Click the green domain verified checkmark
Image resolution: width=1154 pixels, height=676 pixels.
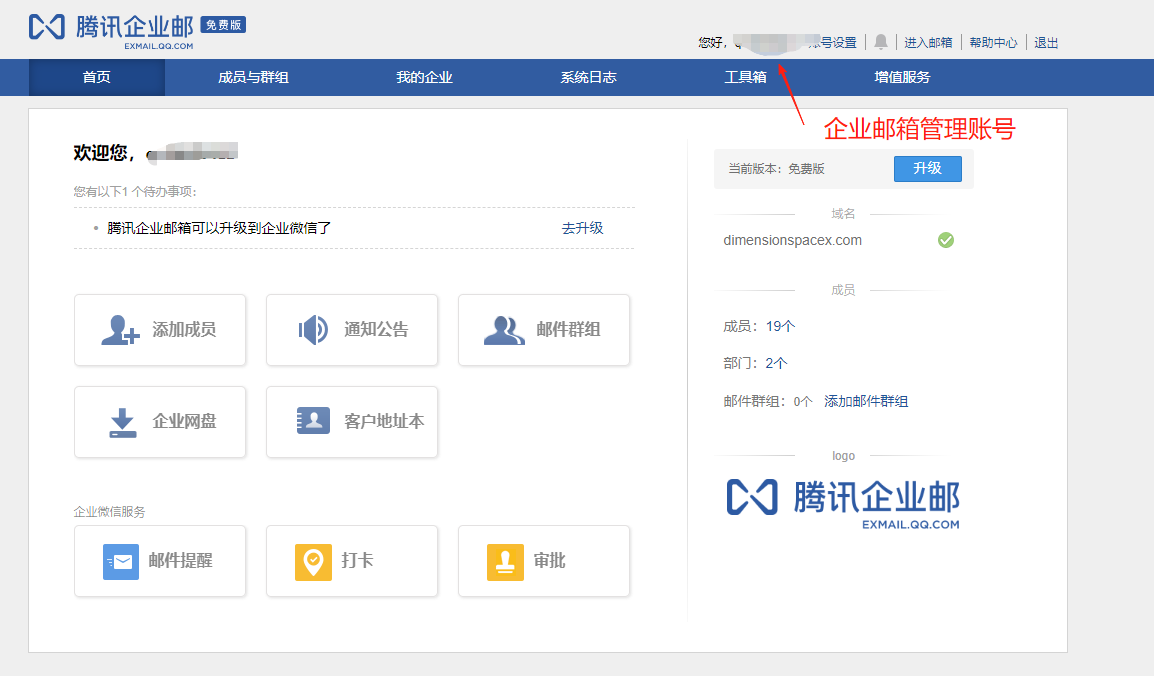tap(946, 240)
